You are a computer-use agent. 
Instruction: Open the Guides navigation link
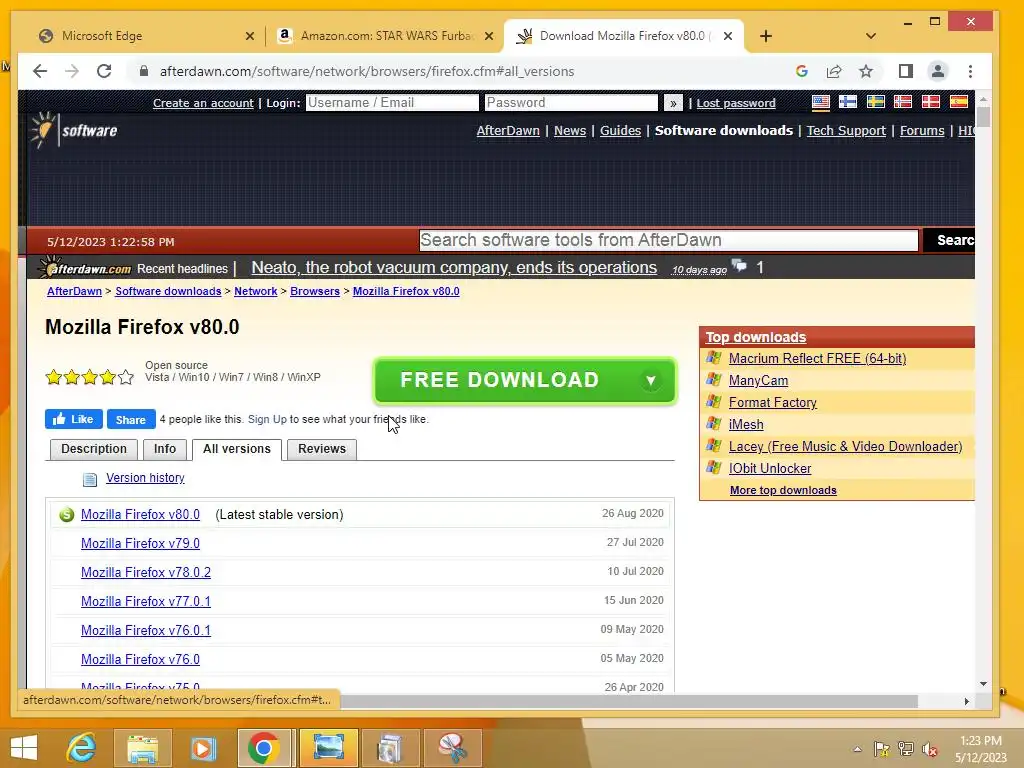coord(620,131)
